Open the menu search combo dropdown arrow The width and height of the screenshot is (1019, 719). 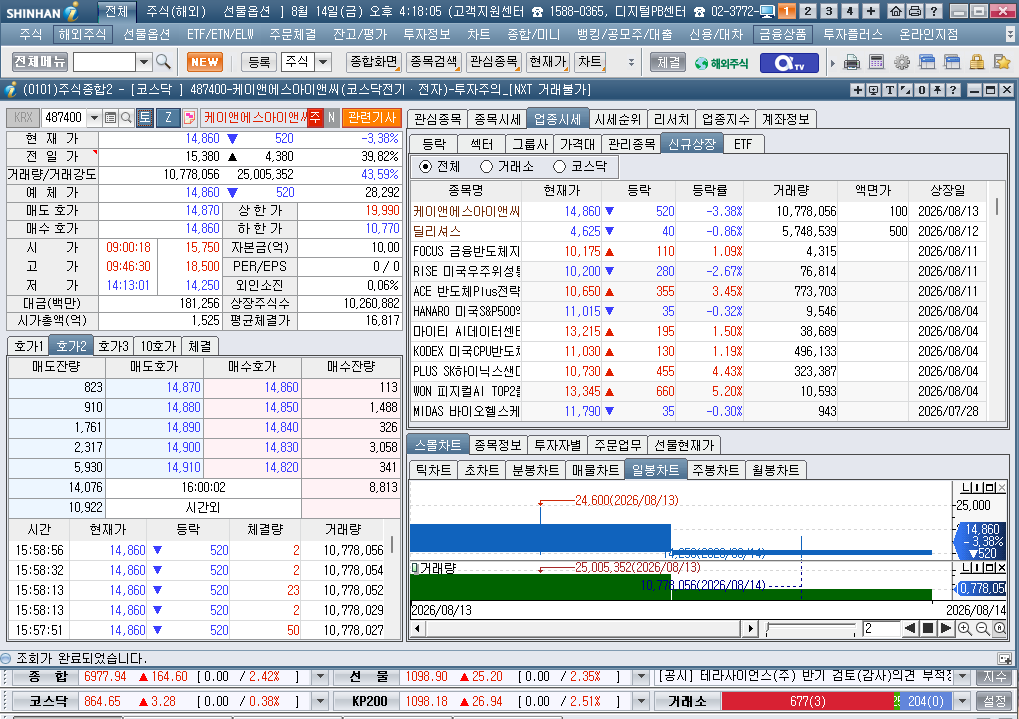[x=144, y=62]
